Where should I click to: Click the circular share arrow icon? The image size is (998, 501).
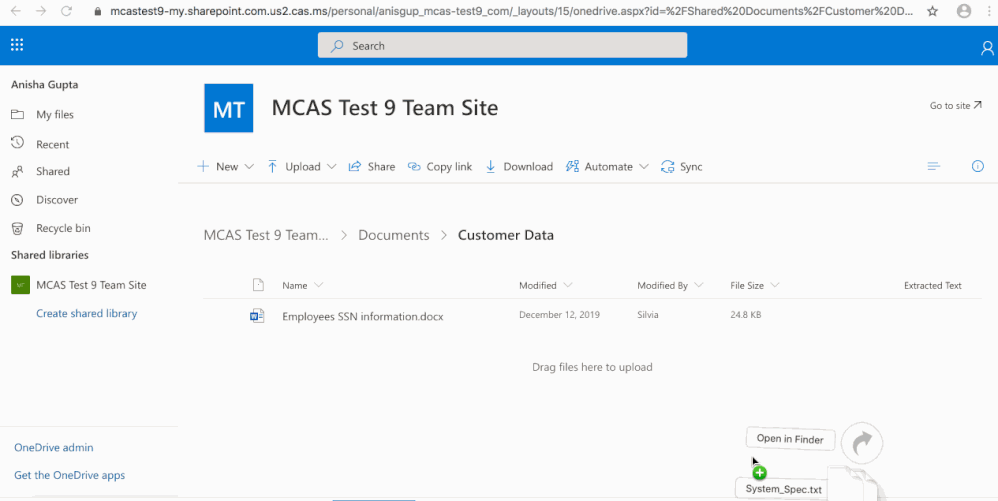(862, 443)
